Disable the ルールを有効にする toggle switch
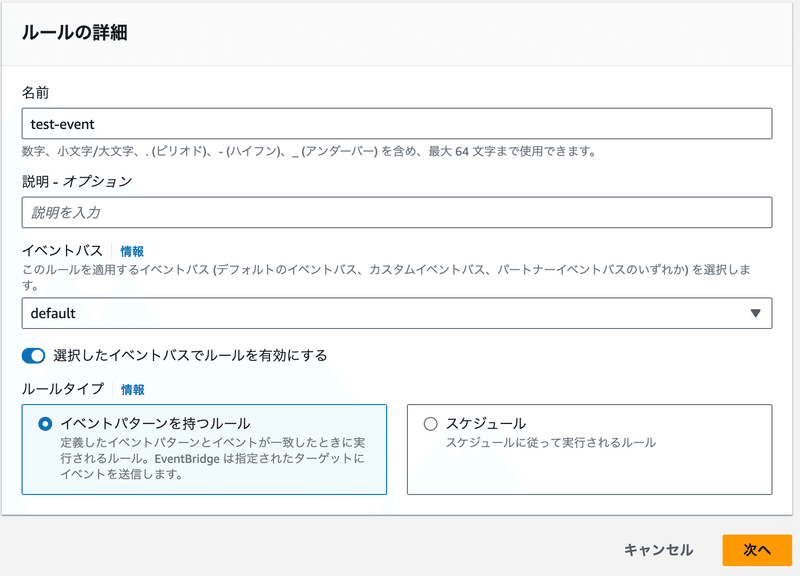 click(x=33, y=356)
